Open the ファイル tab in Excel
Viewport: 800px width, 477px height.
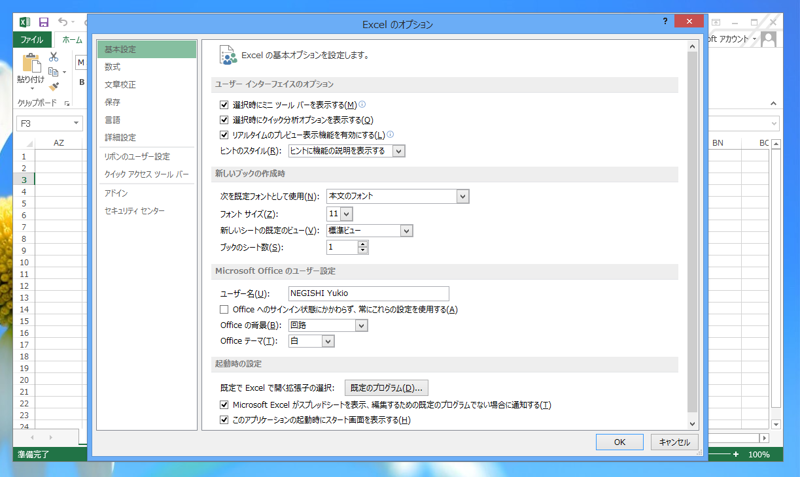click(x=32, y=39)
